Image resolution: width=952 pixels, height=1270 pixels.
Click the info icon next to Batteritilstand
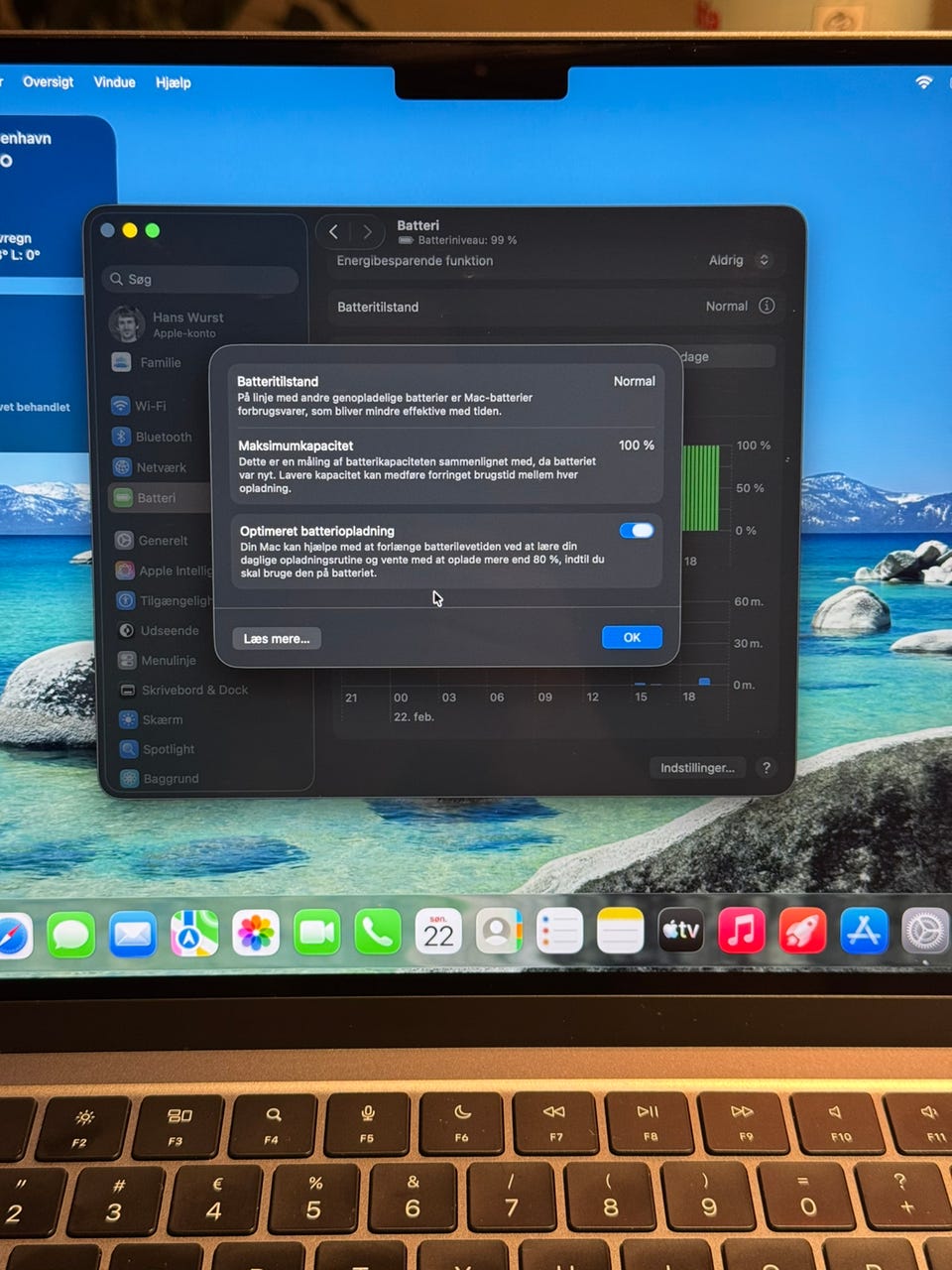(767, 306)
